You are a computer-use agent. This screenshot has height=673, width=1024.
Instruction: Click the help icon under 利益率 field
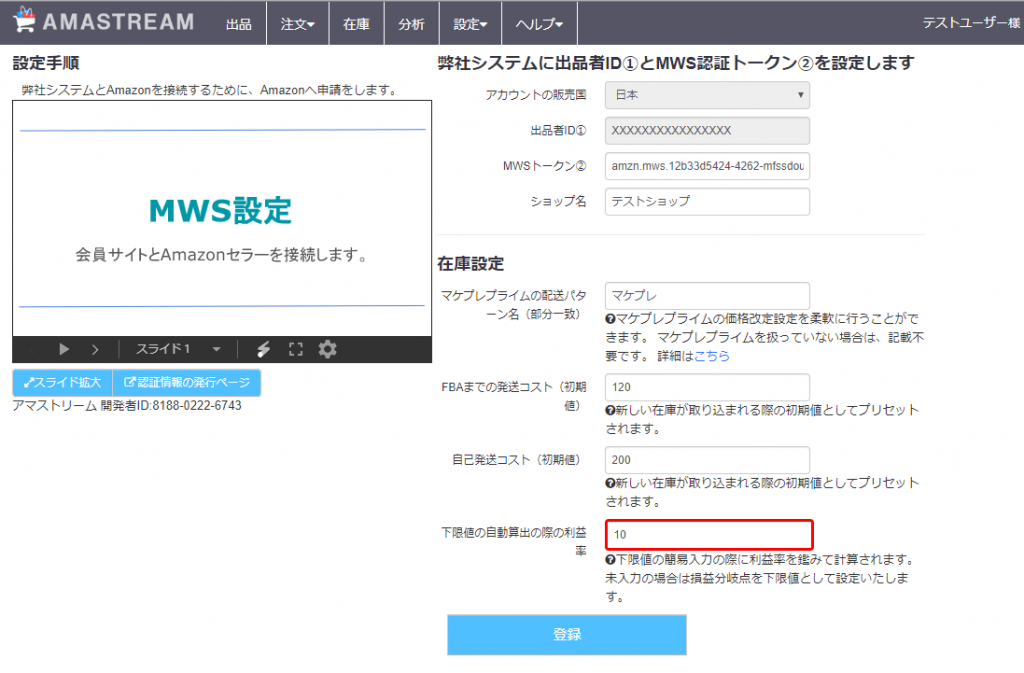[x=611, y=559]
